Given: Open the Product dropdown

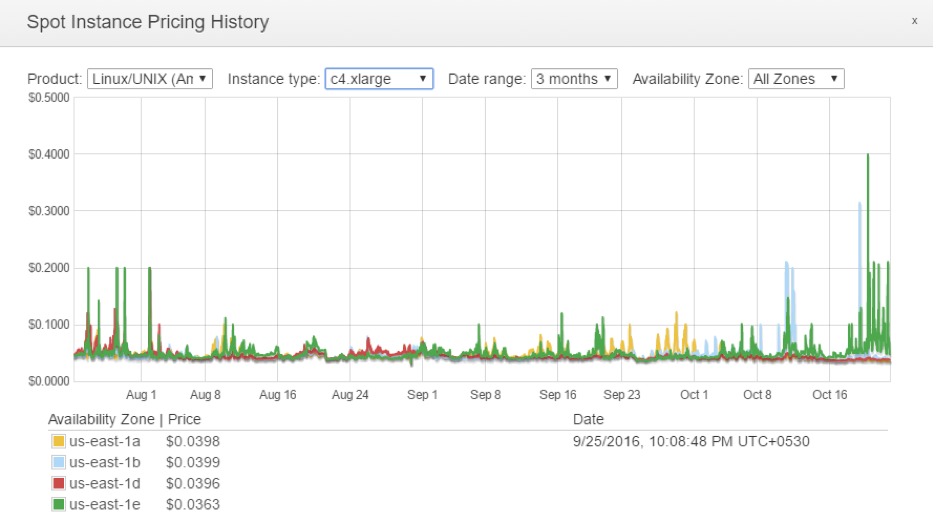Looking at the screenshot, I should 150,79.
